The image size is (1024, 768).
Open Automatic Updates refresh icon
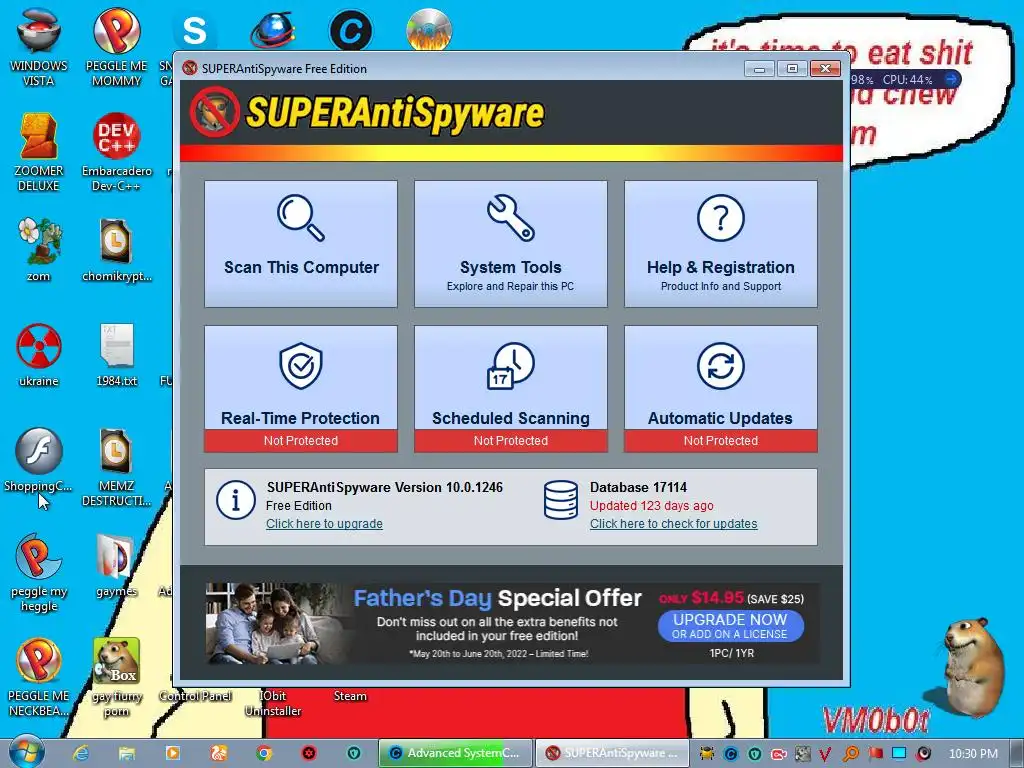click(720, 366)
